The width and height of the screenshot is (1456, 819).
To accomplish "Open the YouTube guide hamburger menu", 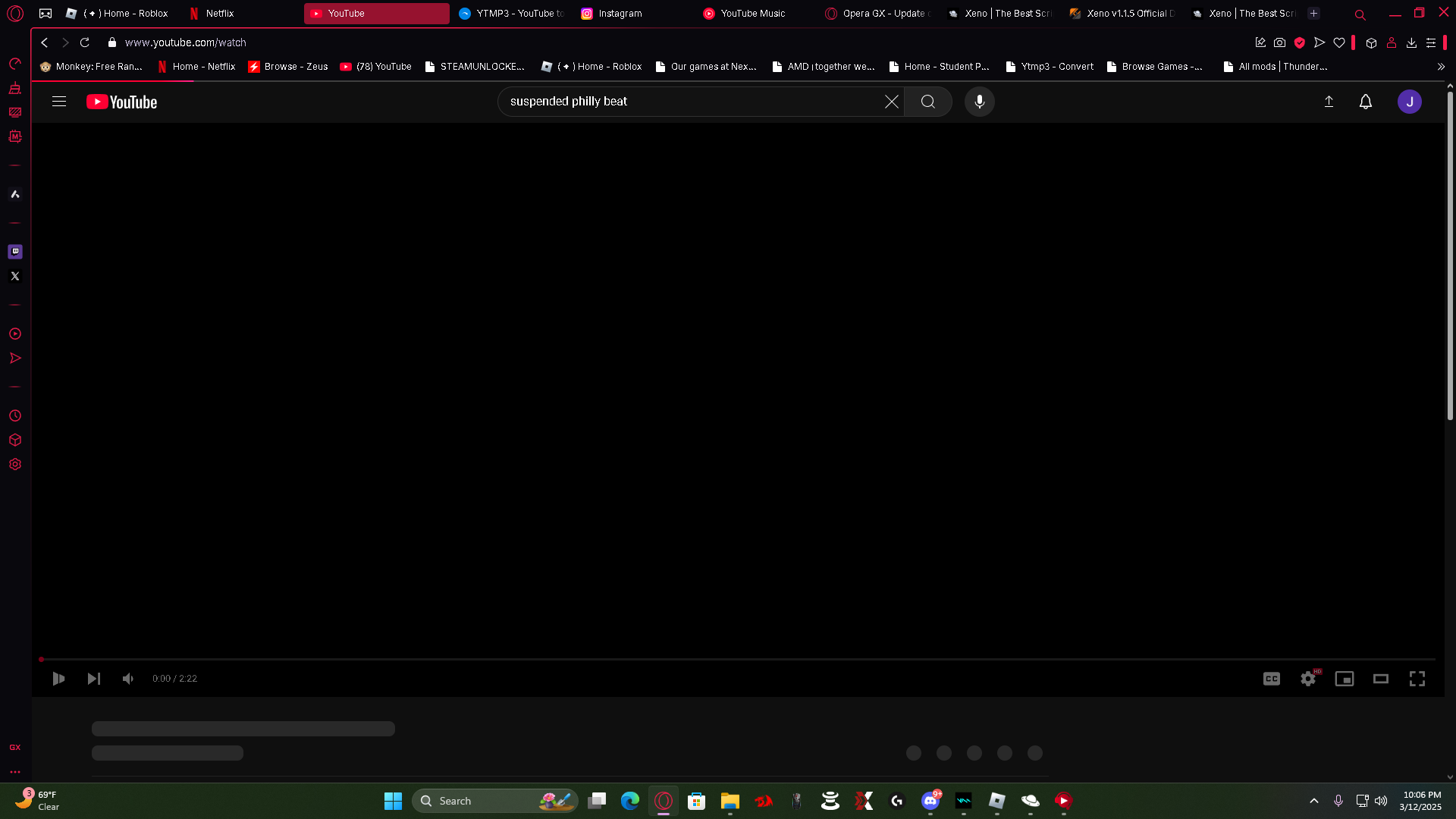I will [x=59, y=102].
